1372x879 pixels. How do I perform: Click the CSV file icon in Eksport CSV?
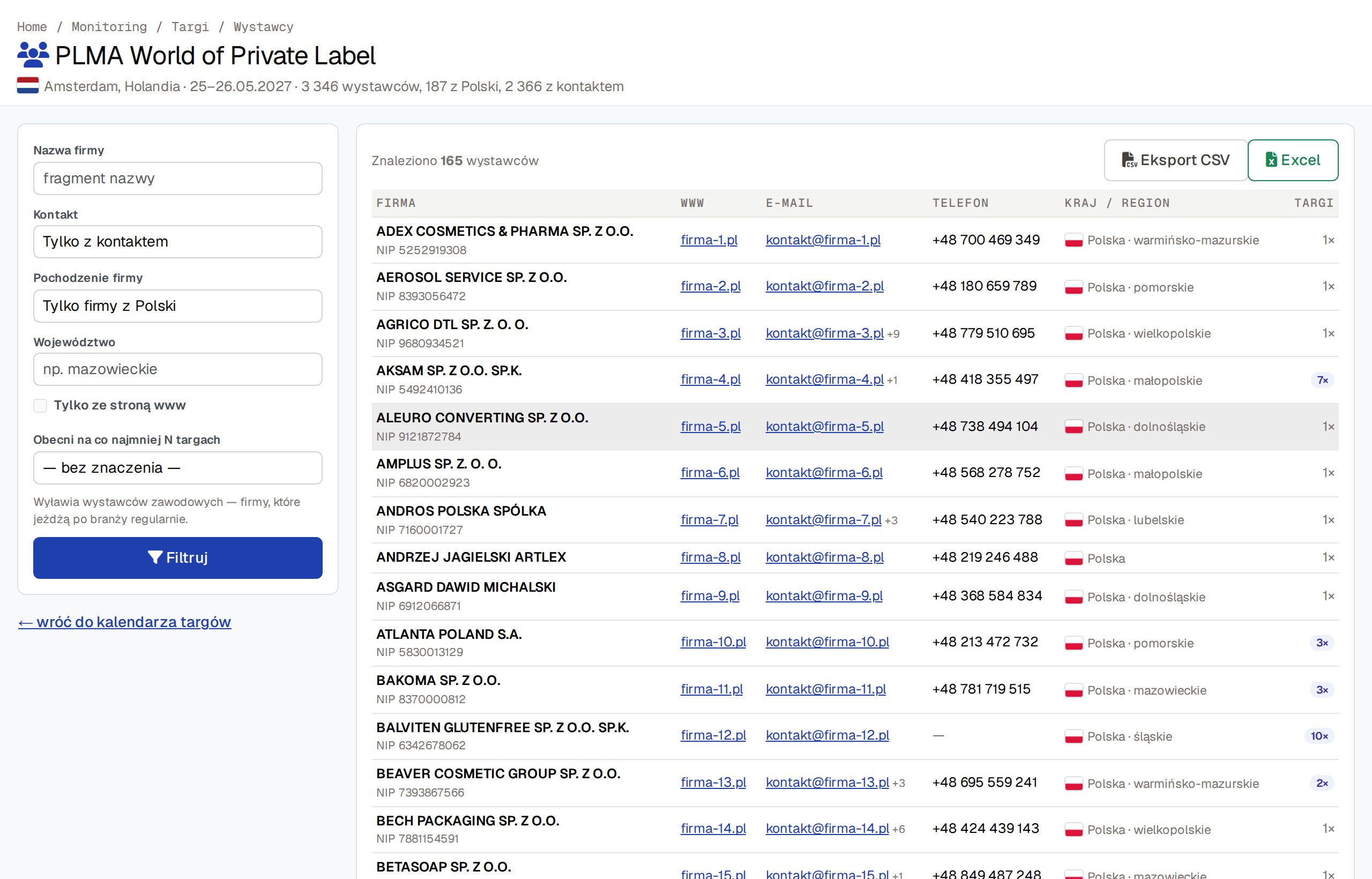click(1129, 160)
